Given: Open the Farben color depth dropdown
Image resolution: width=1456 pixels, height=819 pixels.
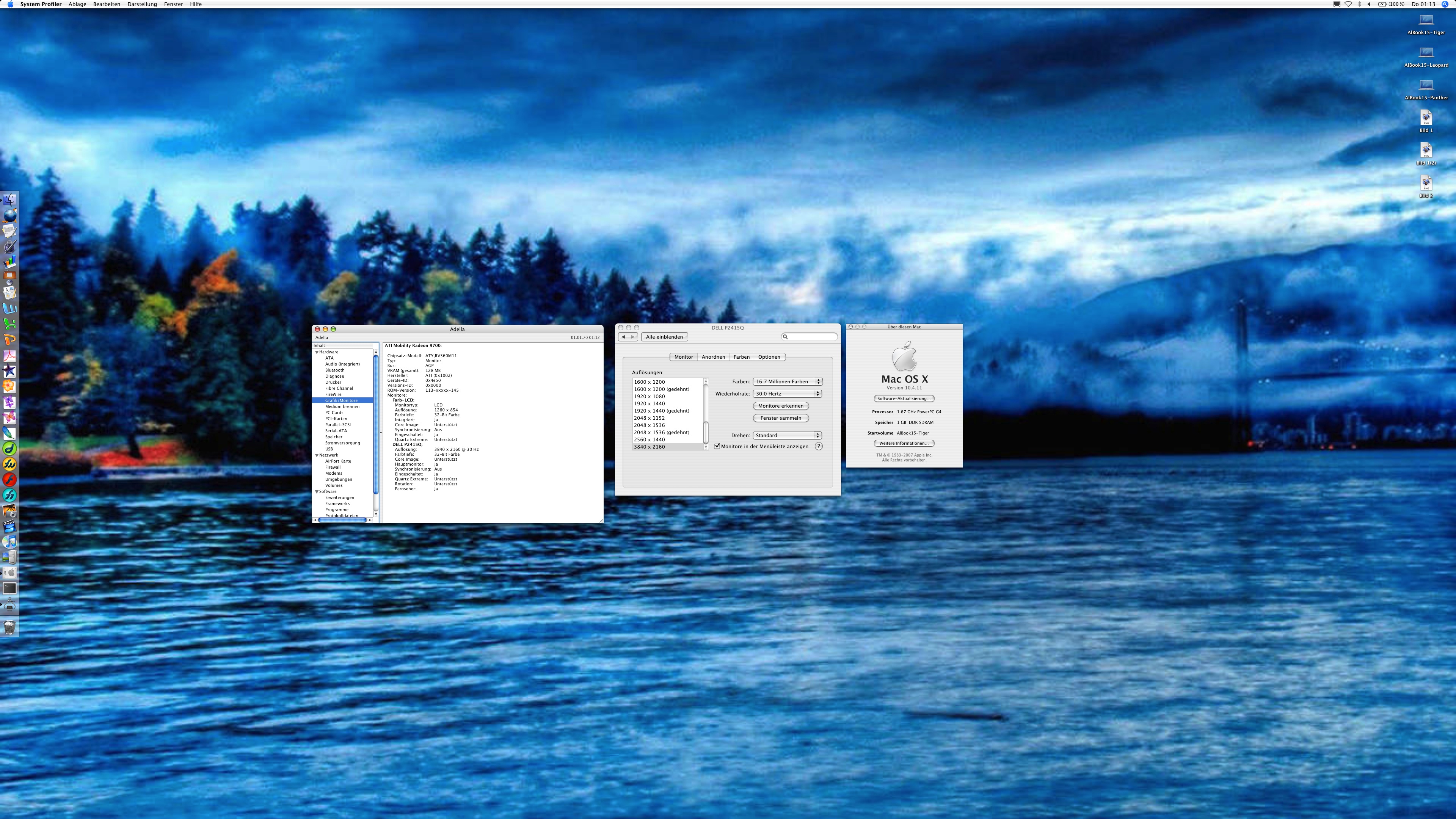Looking at the screenshot, I should click(x=787, y=381).
